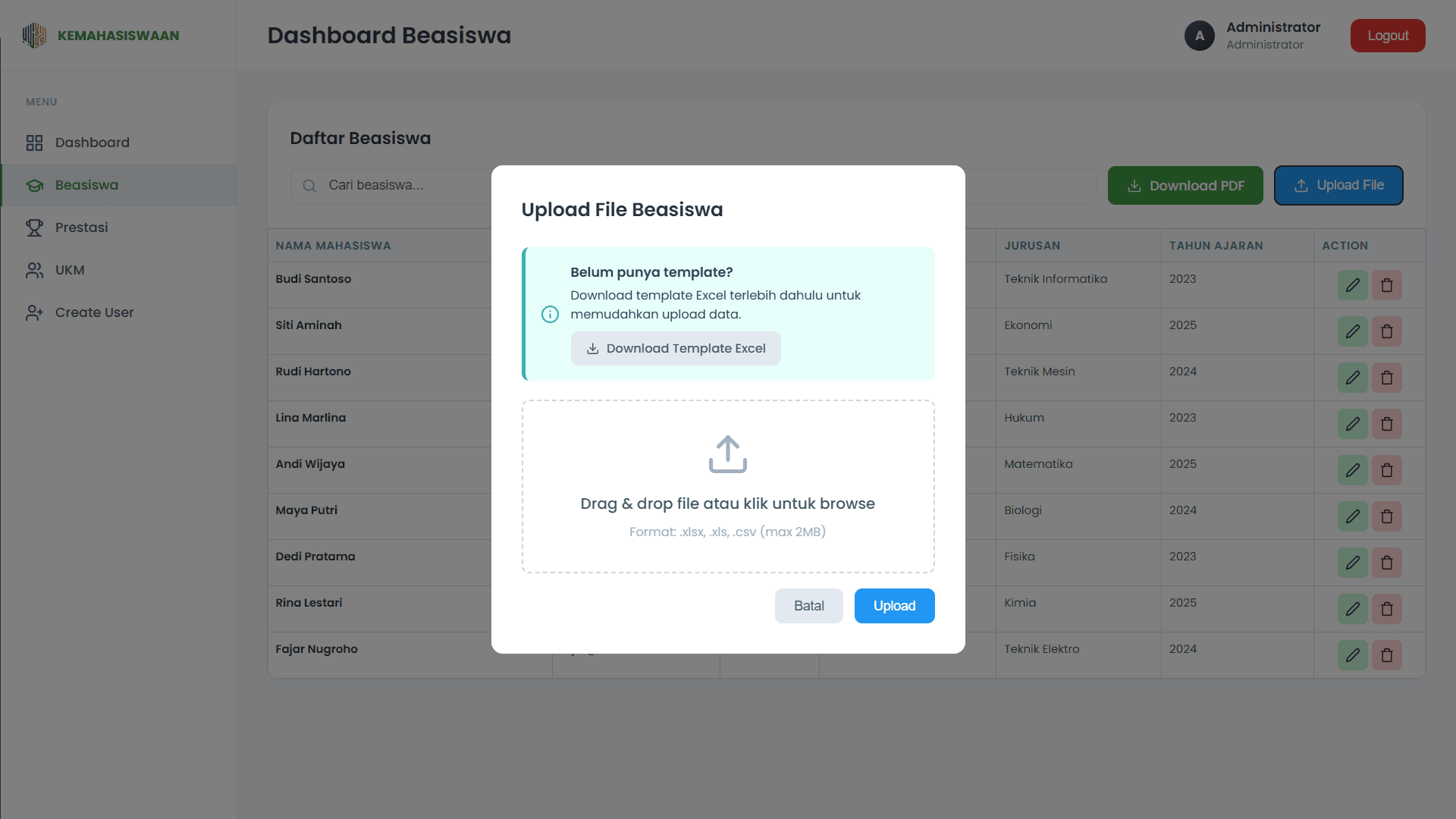Click the Logout button
1456x819 pixels.
pyautogui.click(x=1387, y=35)
